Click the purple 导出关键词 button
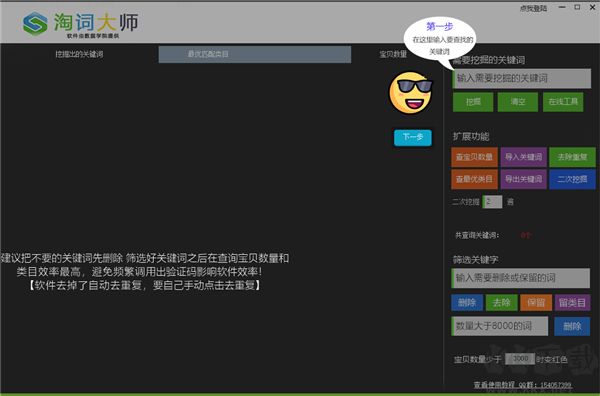This screenshot has height=396, width=600. pyautogui.click(x=523, y=179)
